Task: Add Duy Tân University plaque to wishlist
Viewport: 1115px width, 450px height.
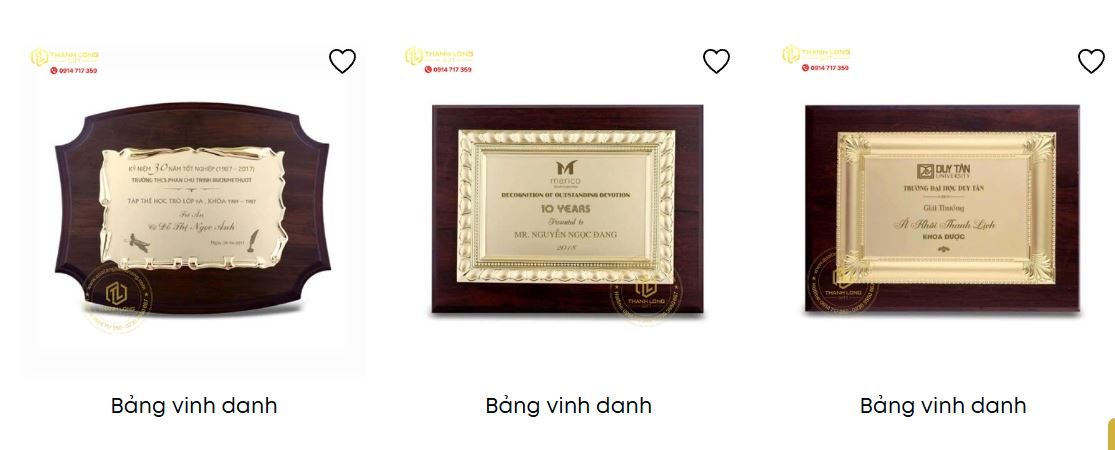Action: pos(1091,61)
